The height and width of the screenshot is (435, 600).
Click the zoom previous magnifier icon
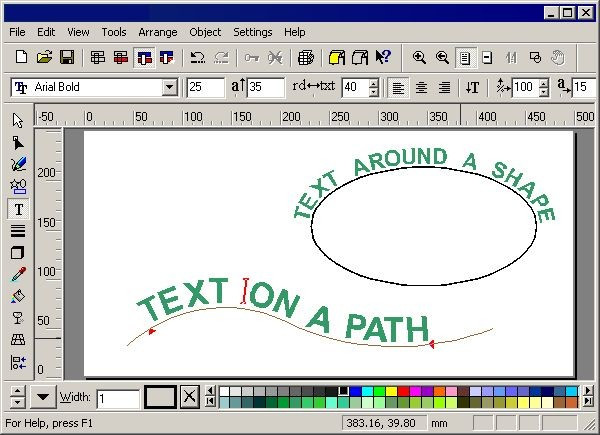[442, 58]
